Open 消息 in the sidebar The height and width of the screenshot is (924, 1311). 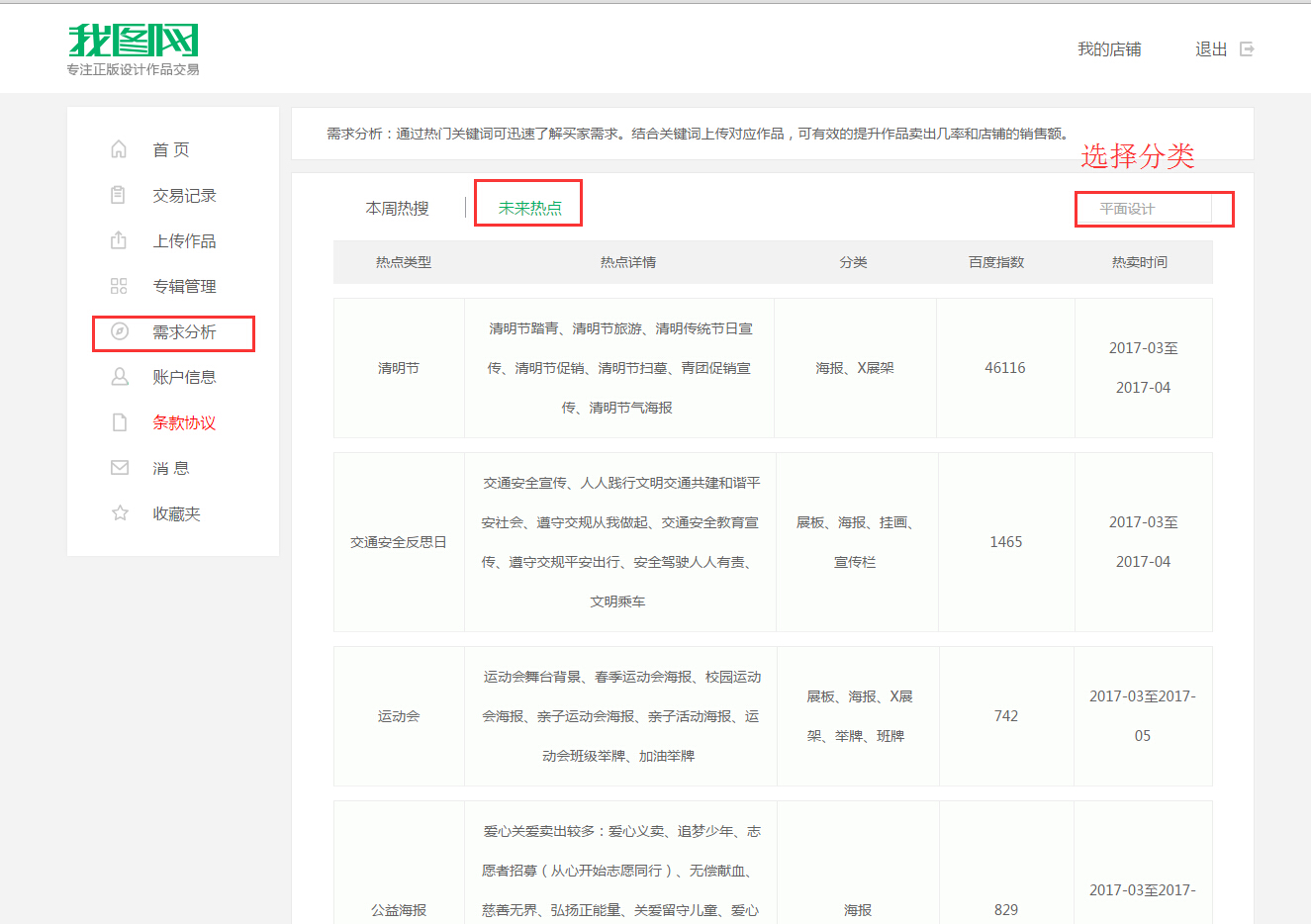tap(170, 468)
